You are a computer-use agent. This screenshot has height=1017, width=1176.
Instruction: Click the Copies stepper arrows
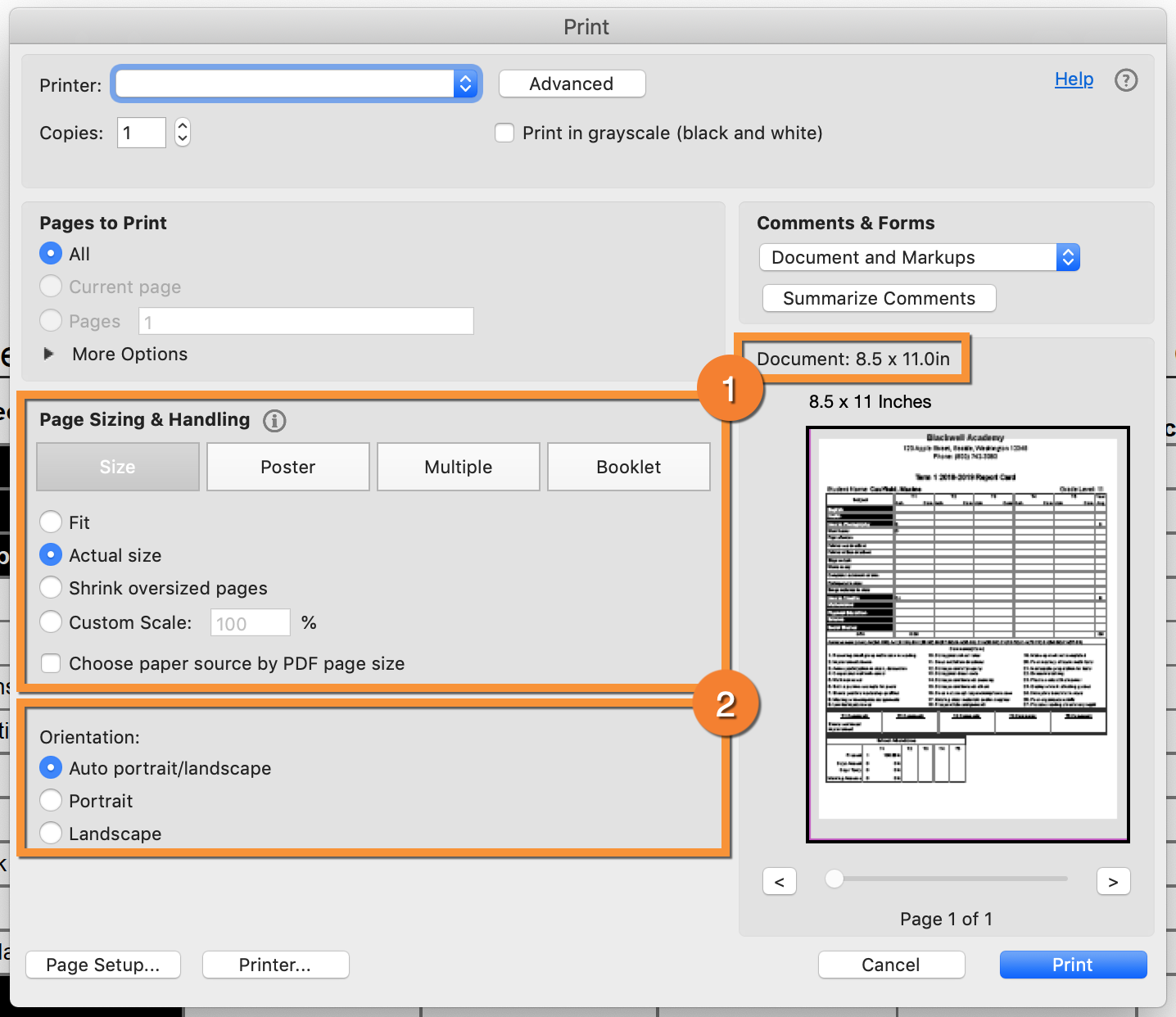click(183, 133)
